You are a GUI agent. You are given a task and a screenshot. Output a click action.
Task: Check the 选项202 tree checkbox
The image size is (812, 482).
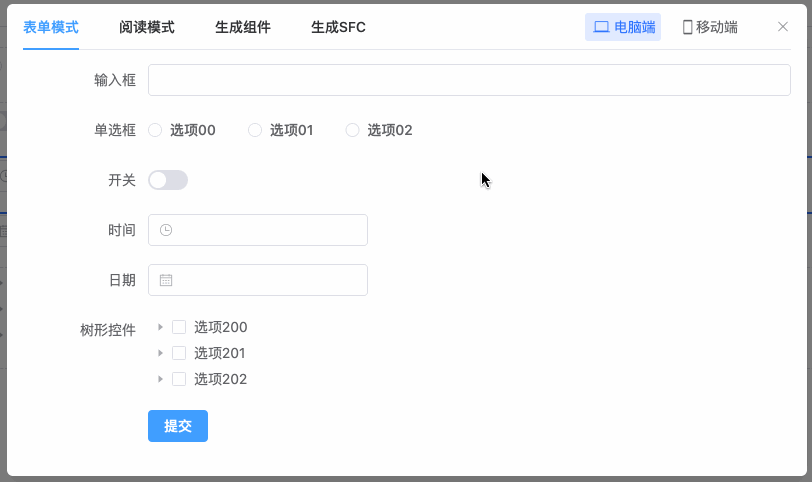coord(179,379)
